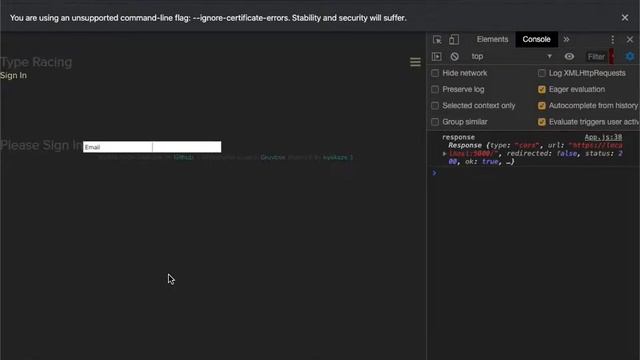Open the Github link in footer
Image resolution: width=640 pixels, height=360 pixels.
[184, 157]
